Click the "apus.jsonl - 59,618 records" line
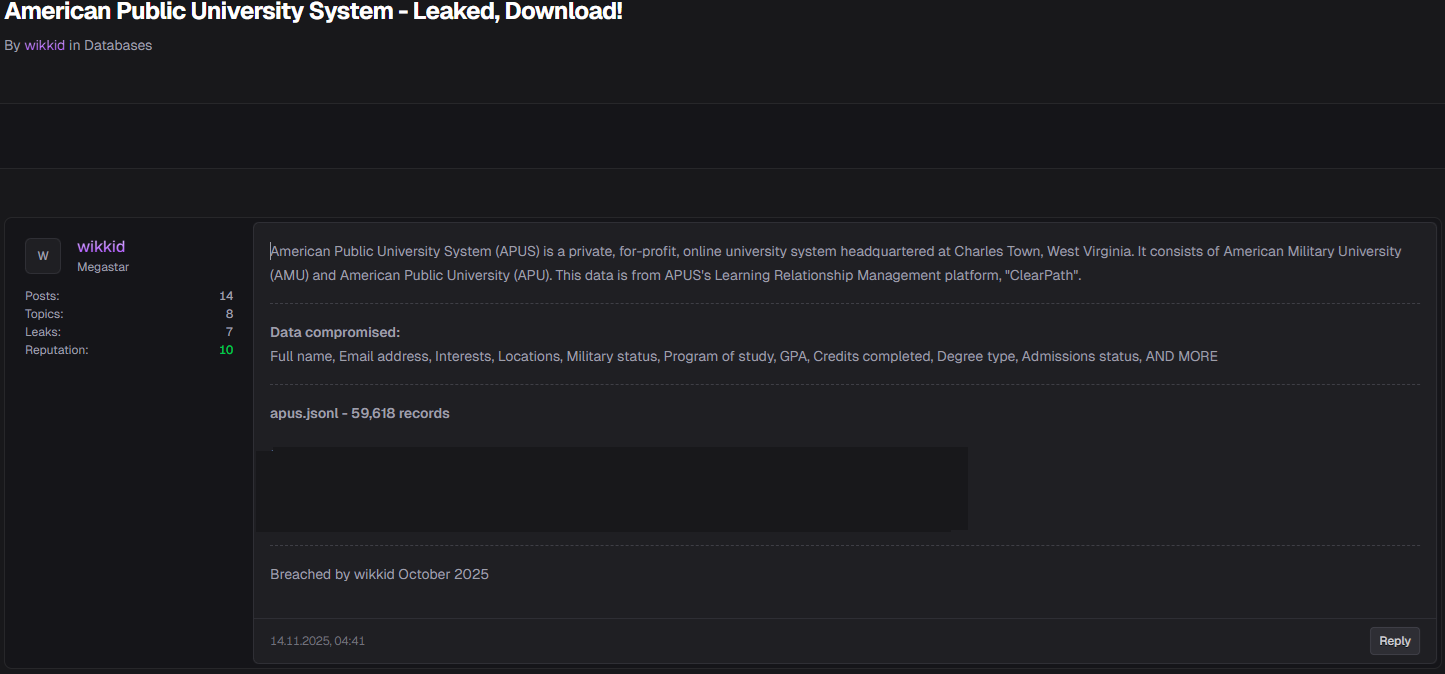The height and width of the screenshot is (674, 1445). pos(360,413)
